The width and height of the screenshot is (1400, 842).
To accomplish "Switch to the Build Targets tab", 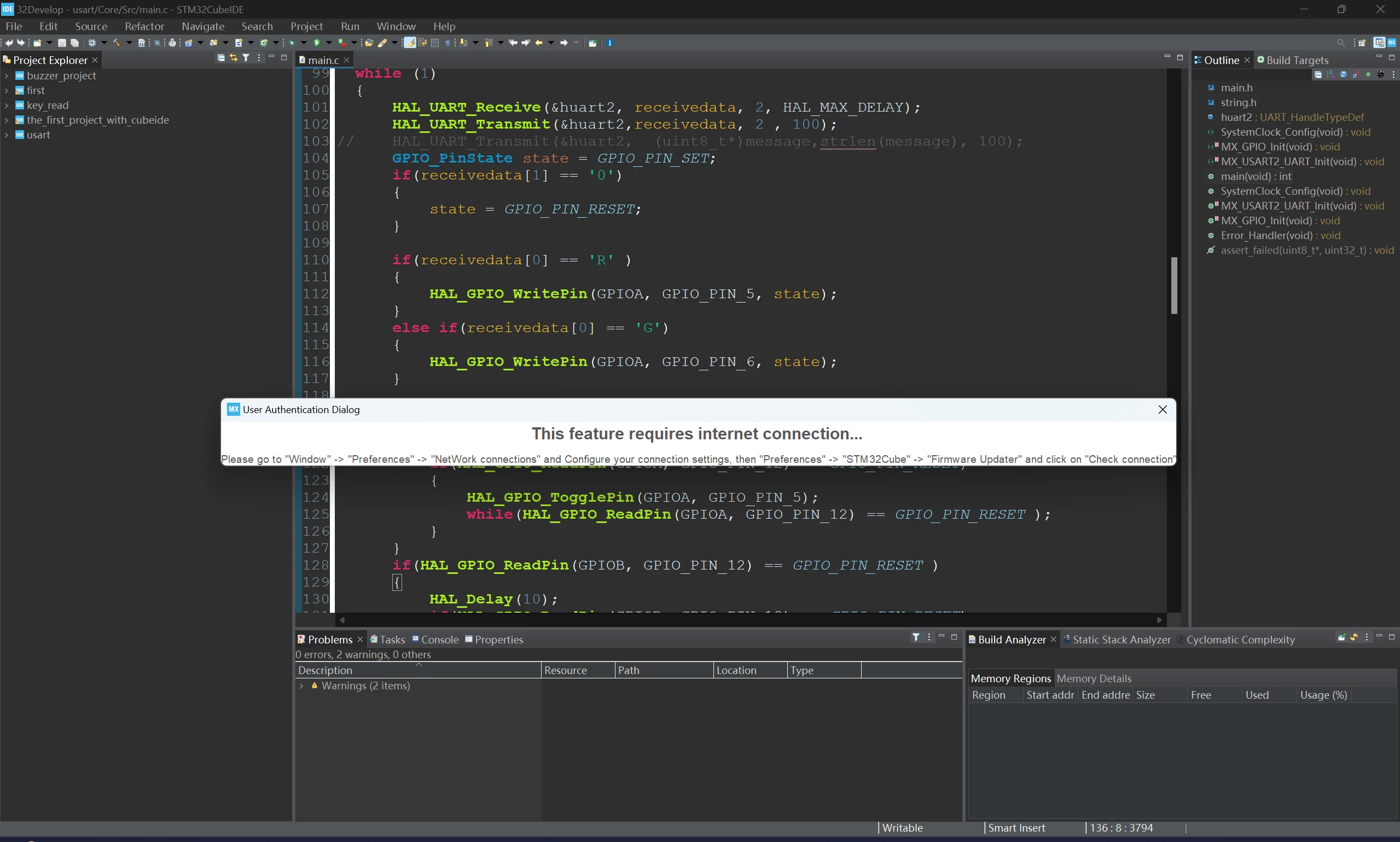I will pyautogui.click(x=1293, y=60).
